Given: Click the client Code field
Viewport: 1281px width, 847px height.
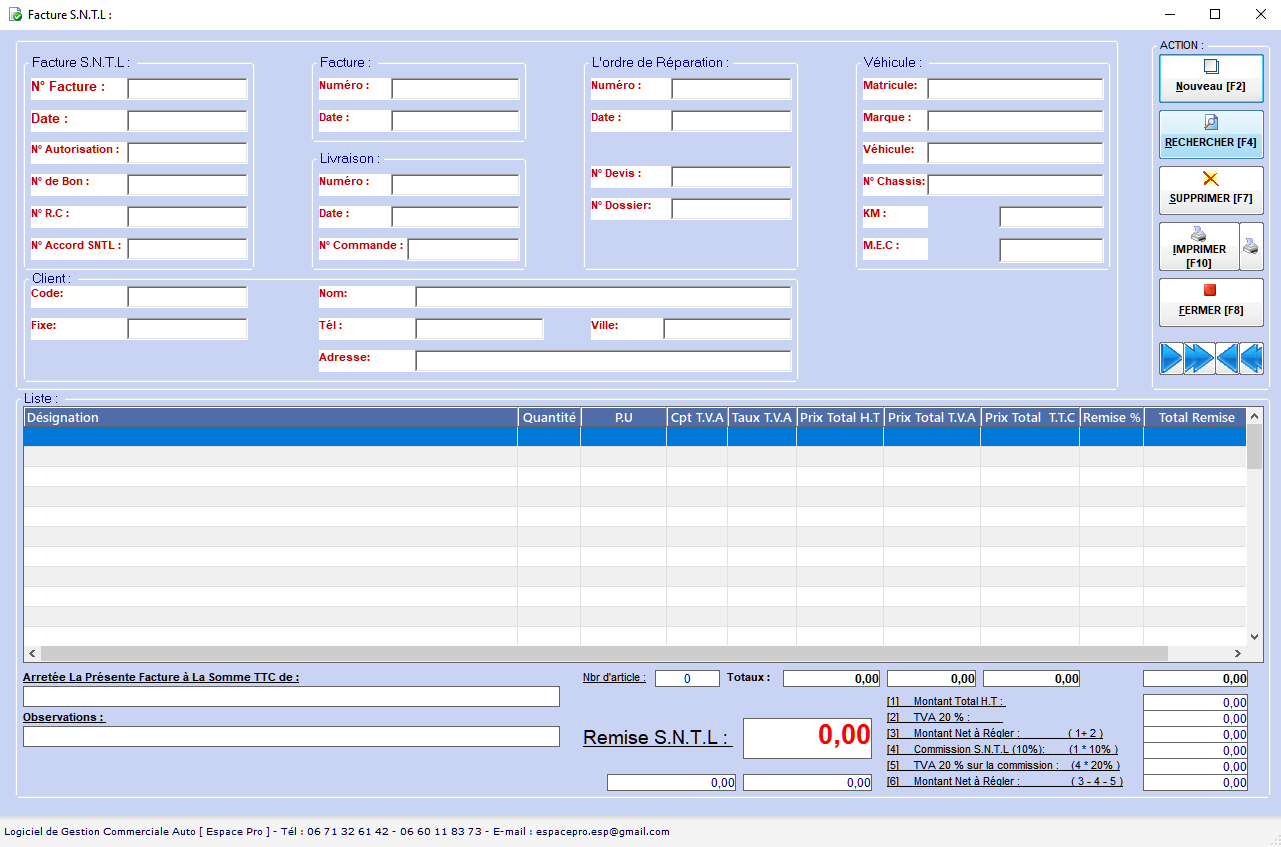Looking at the screenshot, I should (x=187, y=297).
